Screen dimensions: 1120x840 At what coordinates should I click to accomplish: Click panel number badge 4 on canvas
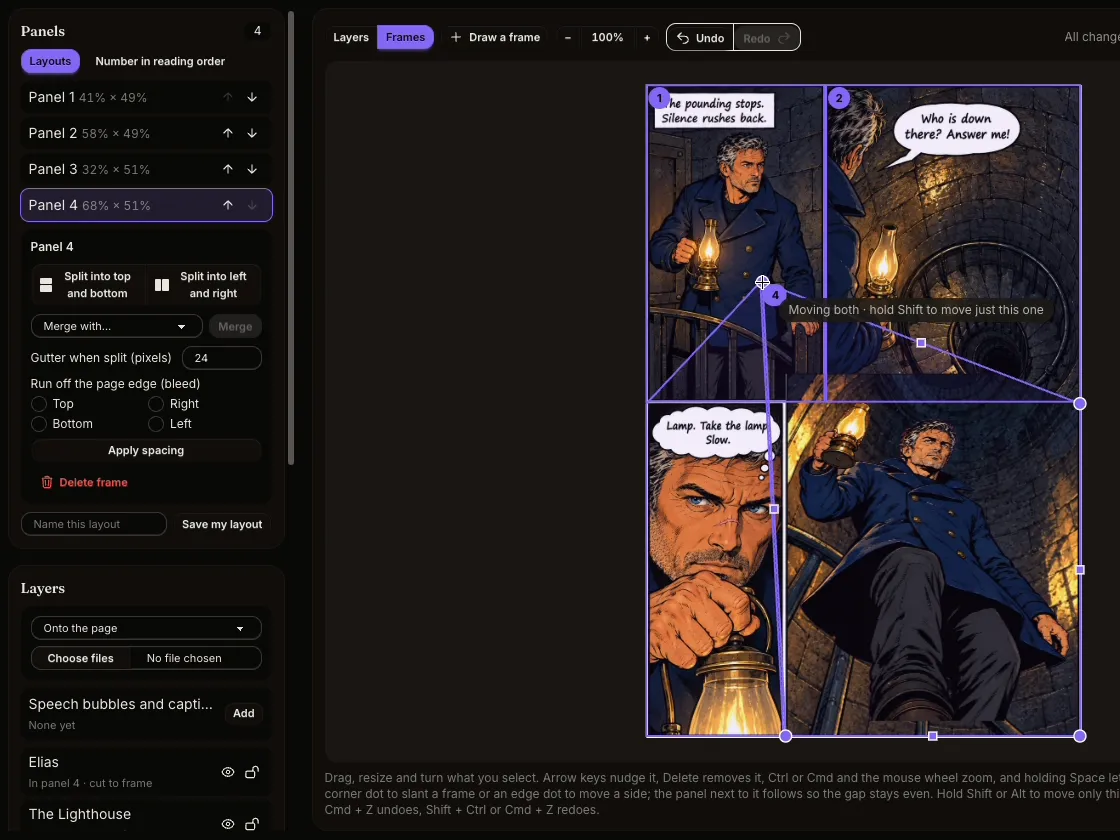point(775,295)
